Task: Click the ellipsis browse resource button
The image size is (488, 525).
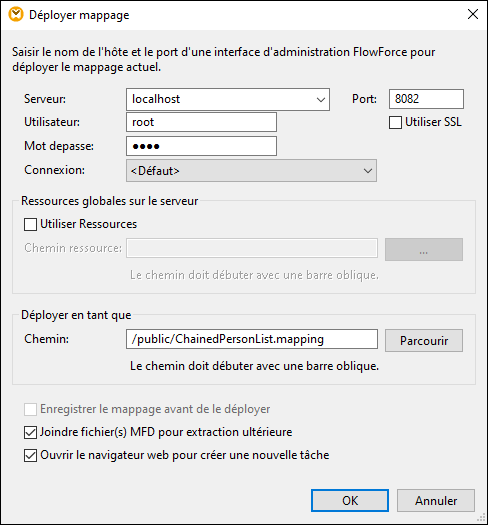Action: (x=424, y=250)
